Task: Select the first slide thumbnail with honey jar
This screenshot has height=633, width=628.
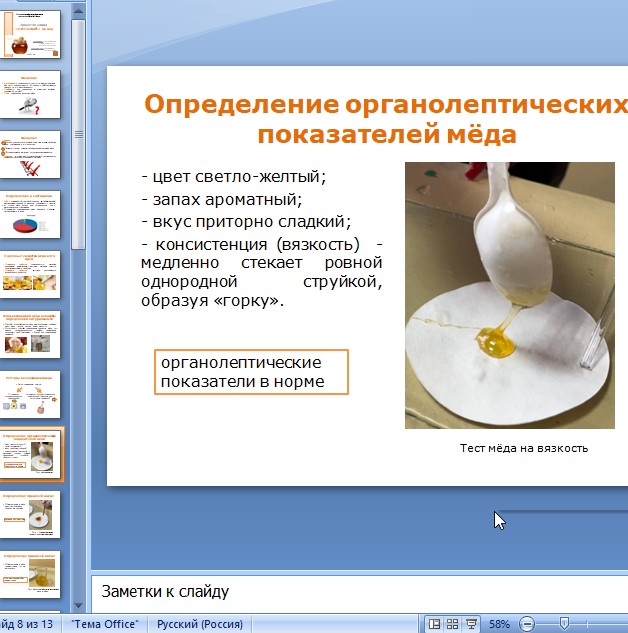Action: (x=31, y=35)
